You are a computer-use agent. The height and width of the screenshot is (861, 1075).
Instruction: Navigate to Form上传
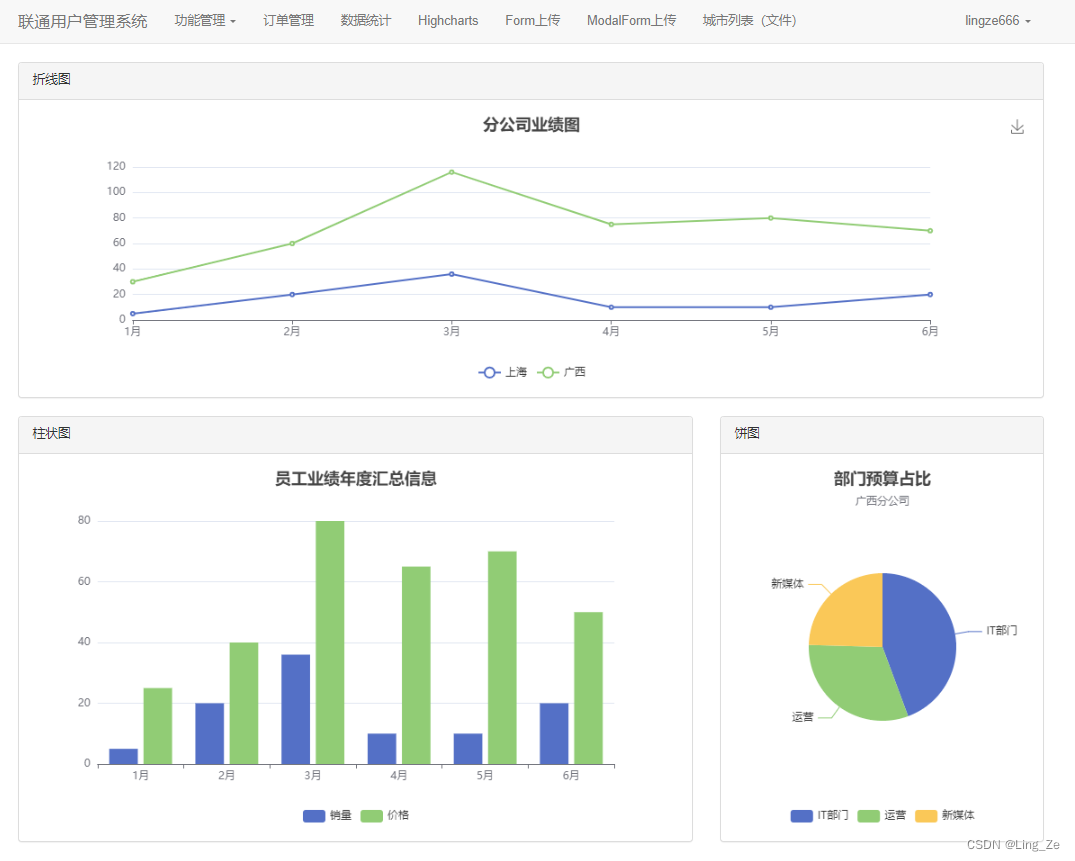[x=533, y=21]
